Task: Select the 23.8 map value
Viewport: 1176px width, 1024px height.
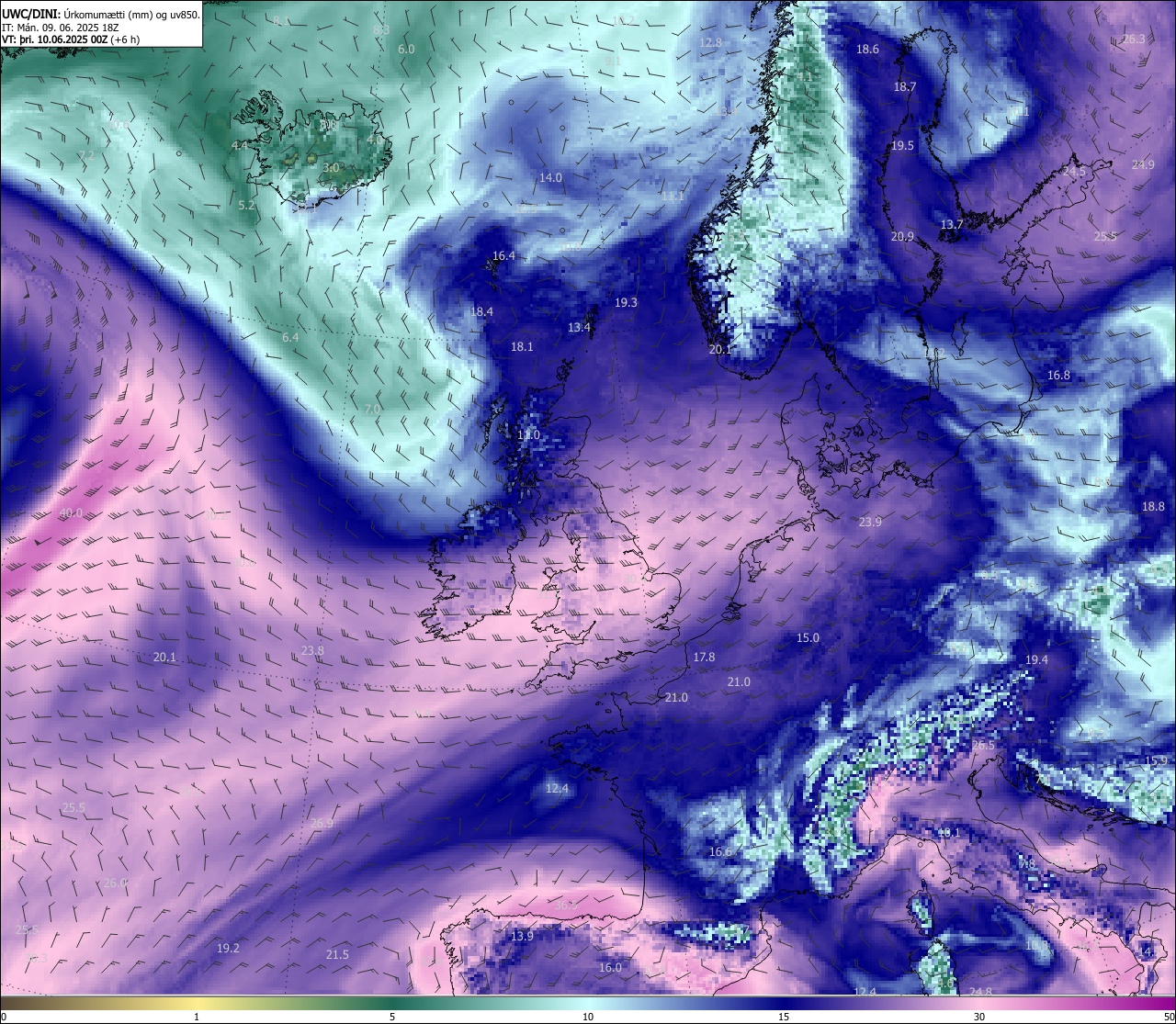Action: (x=312, y=651)
